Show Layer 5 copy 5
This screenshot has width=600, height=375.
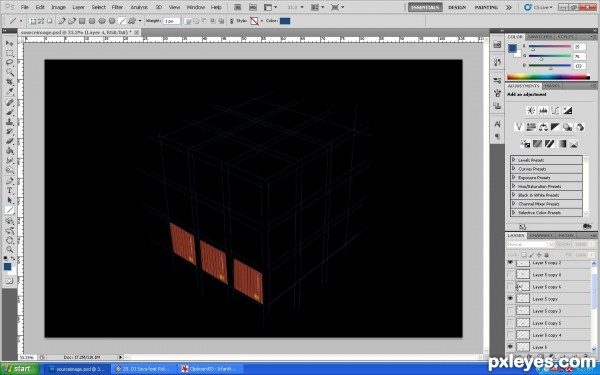(x=510, y=323)
